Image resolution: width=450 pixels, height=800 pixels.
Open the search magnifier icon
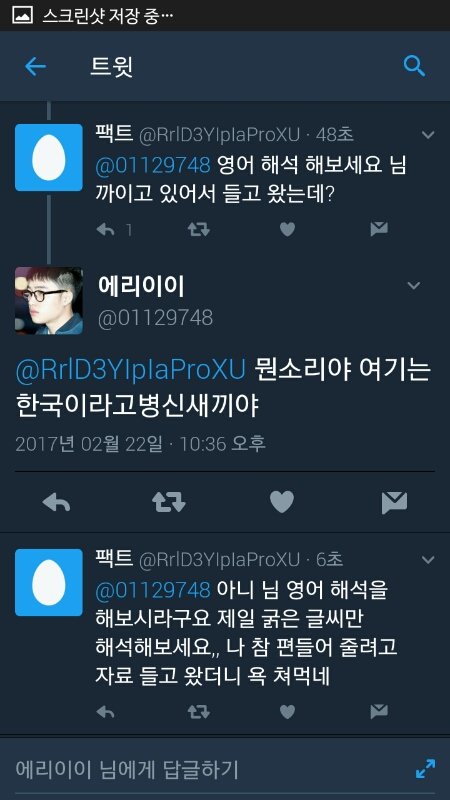click(x=414, y=66)
